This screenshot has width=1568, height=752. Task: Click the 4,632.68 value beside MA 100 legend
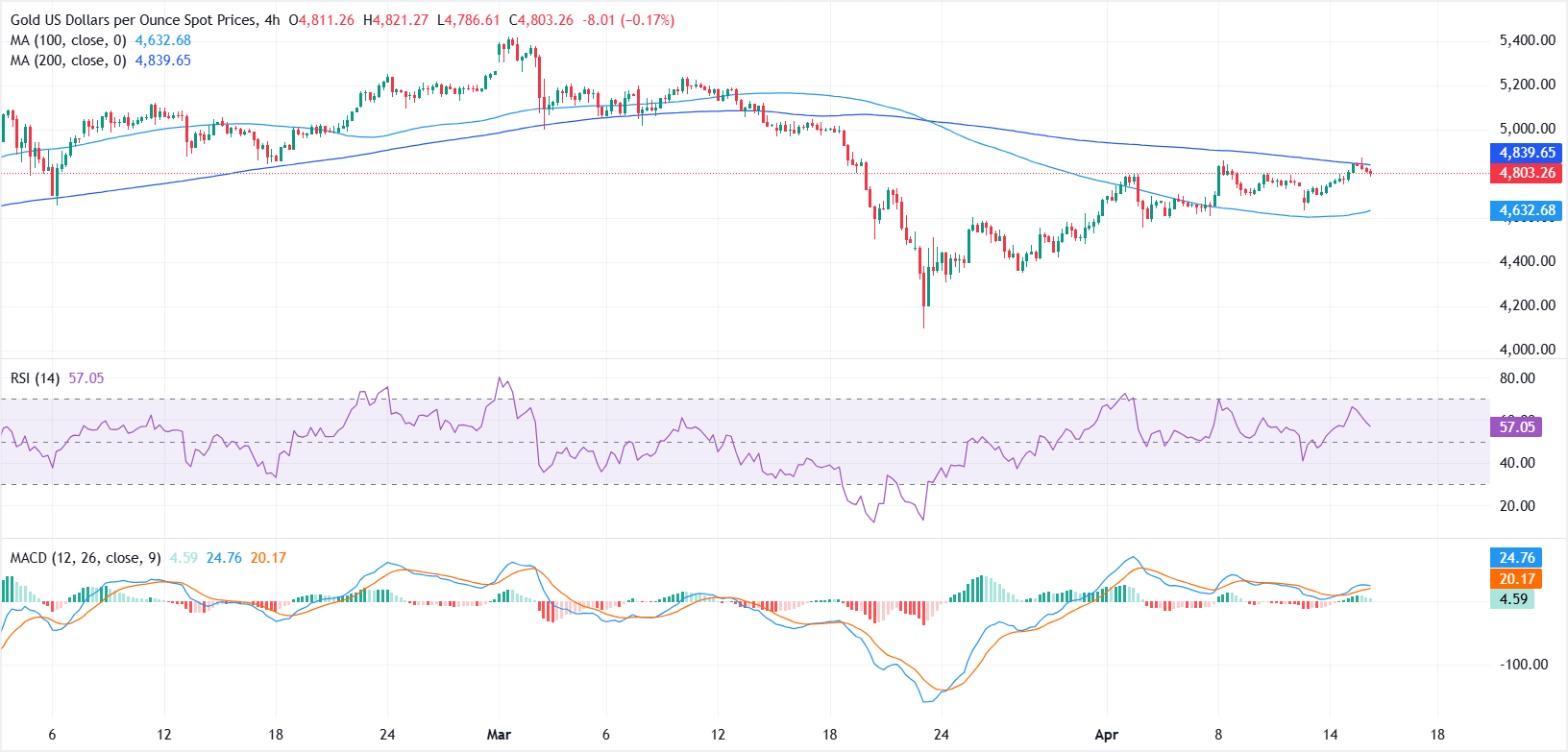click(163, 40)
